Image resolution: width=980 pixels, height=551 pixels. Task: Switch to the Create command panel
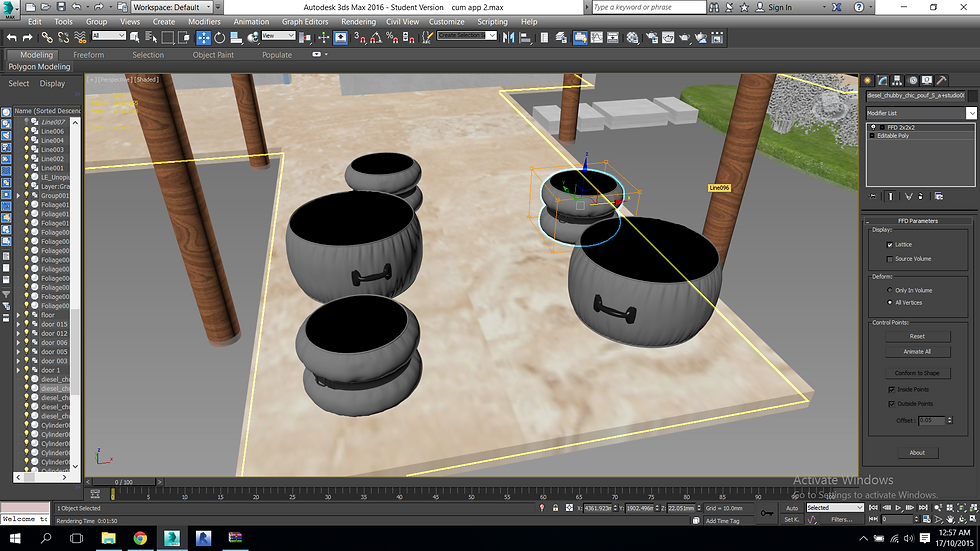[868, 81]
